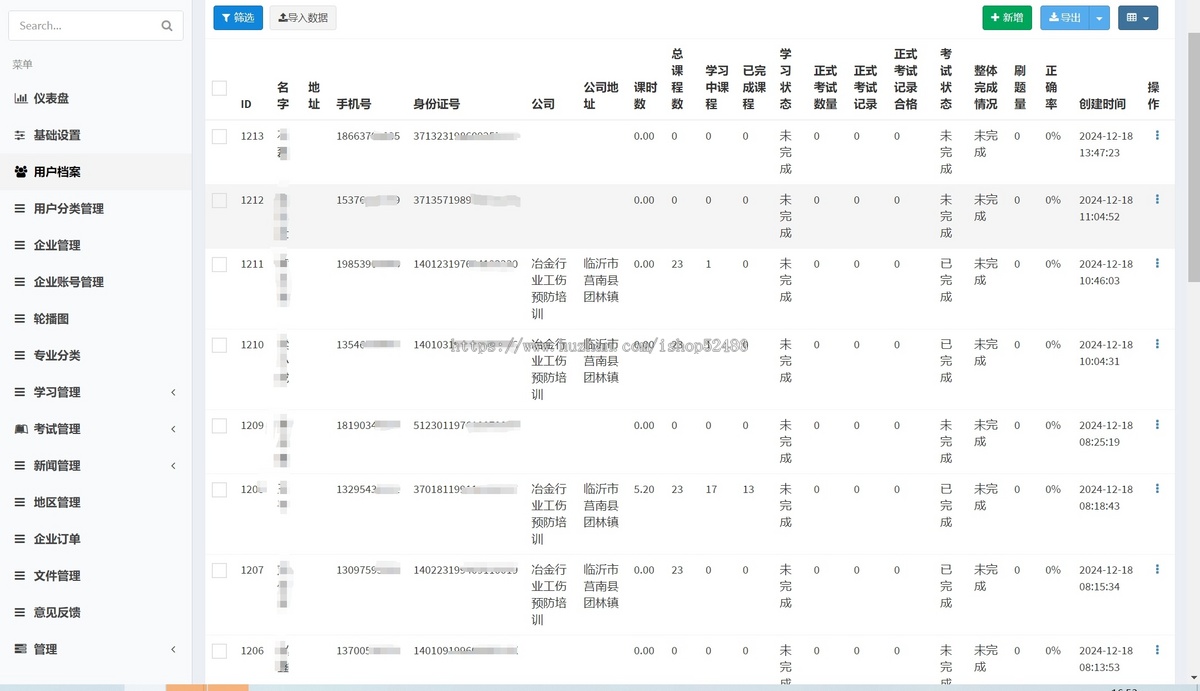Open 基础设置 menu item
This screenshot has width=1200, height=691.
pyautogui.click(x=57, y=135)
